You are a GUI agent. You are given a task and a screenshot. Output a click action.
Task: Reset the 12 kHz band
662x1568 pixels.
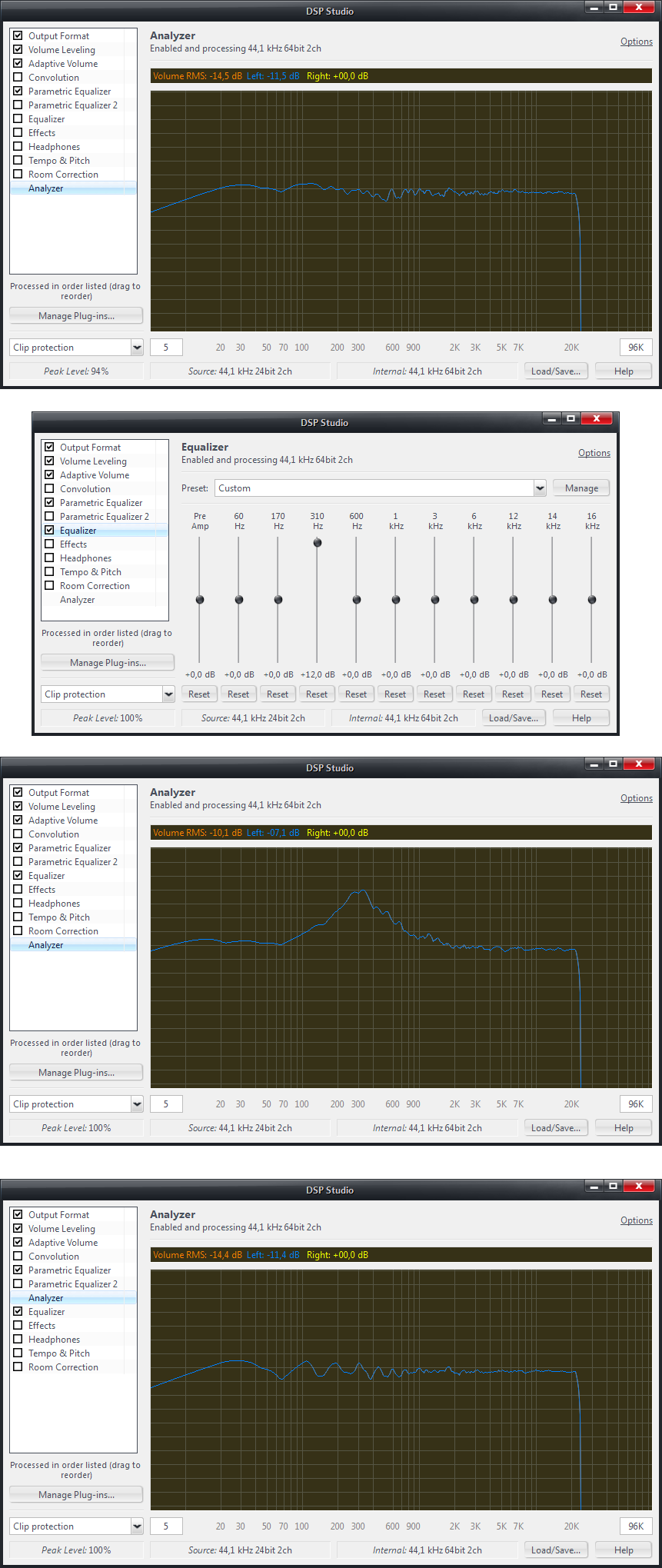(x=513, y=694)
